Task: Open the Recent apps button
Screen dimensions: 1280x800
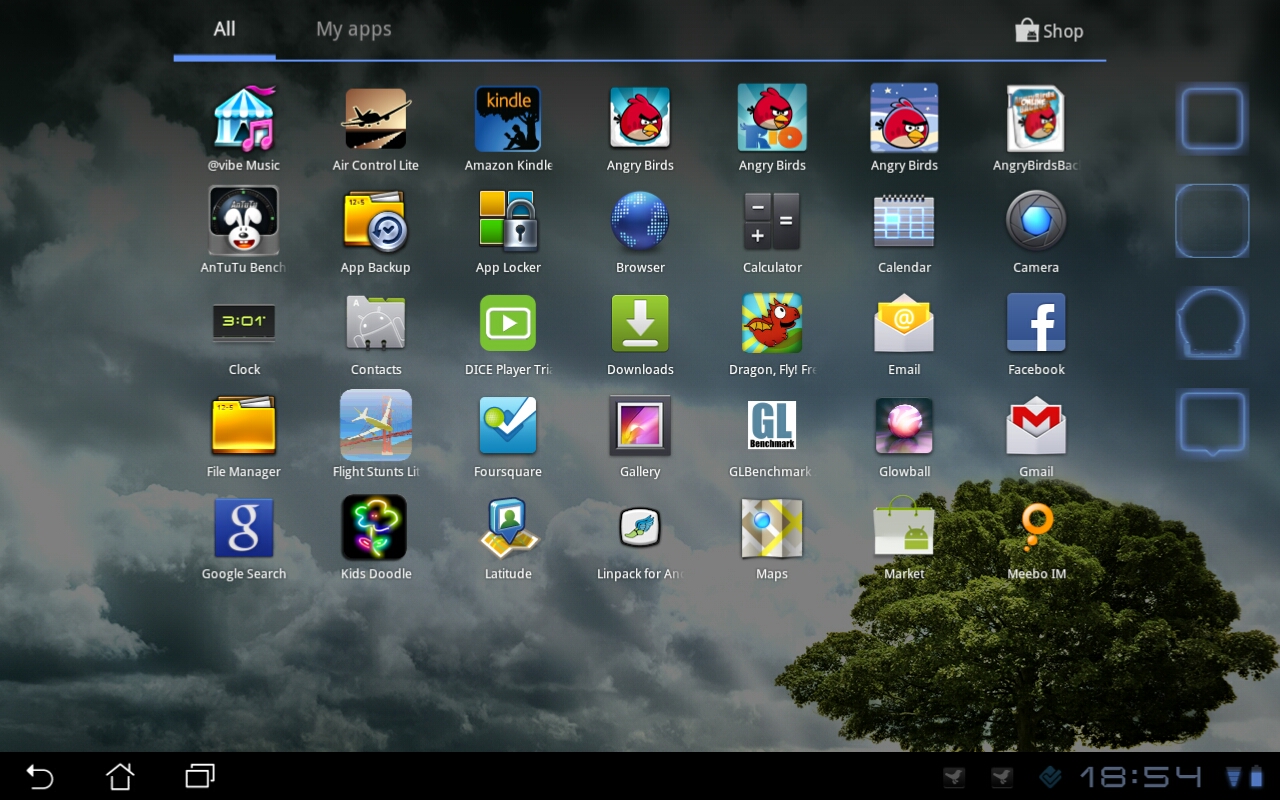Action: coord(200,776)
